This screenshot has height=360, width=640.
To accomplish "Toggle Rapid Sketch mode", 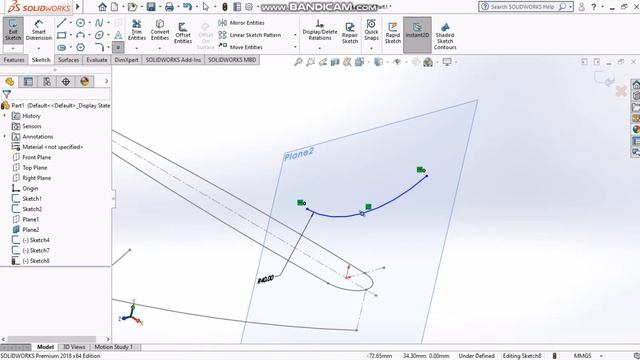I will [393, 33].
